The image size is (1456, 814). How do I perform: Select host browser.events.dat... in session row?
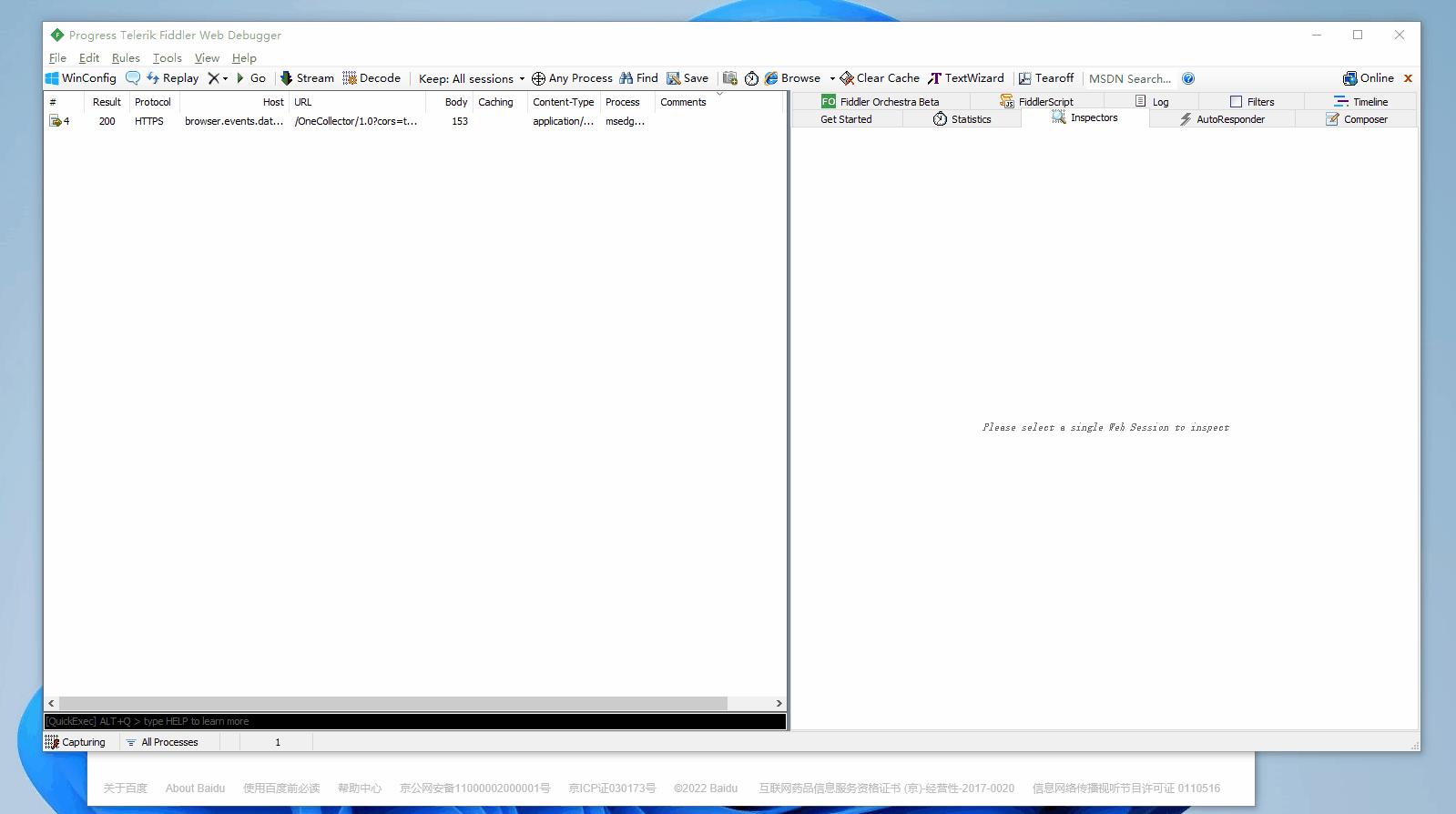pos(234,121)
